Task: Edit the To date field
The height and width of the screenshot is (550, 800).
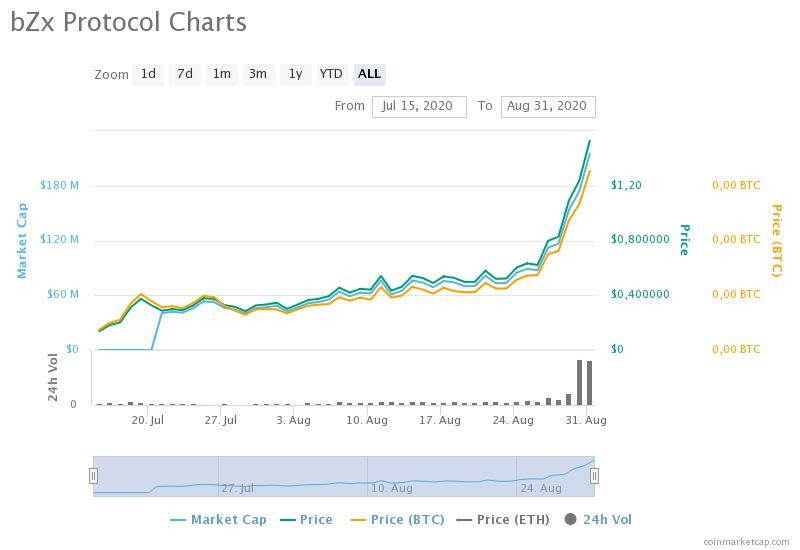Action: click(x=548, y=106)
